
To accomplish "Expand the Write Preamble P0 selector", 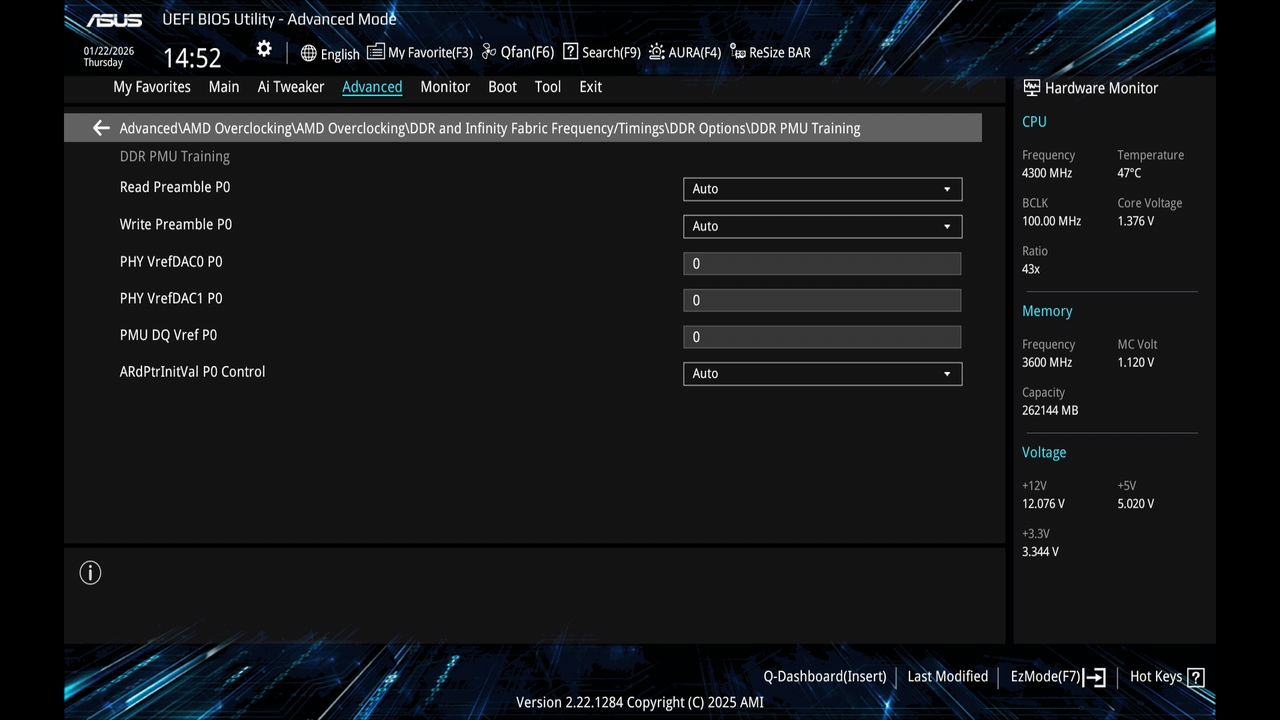I will [822, 226].
